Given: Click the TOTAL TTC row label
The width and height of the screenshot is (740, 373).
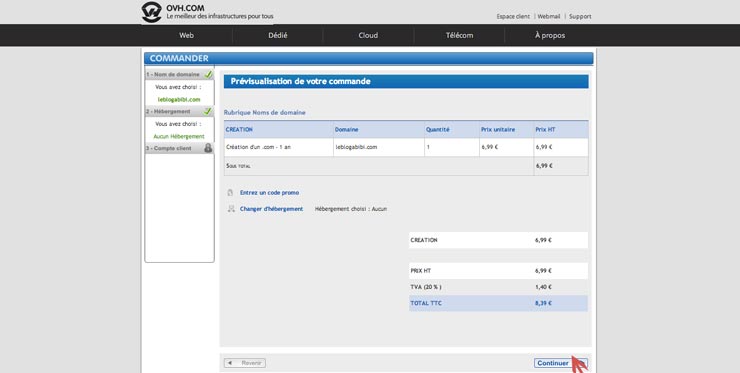Looking at the screenshot, I should (x=426, y=303).
